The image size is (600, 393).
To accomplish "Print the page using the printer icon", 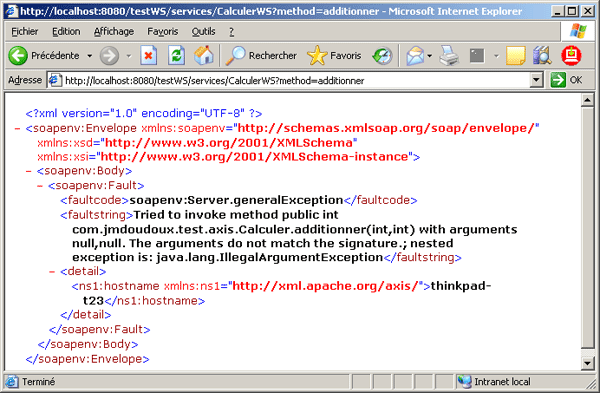I will tap(449, 56).
